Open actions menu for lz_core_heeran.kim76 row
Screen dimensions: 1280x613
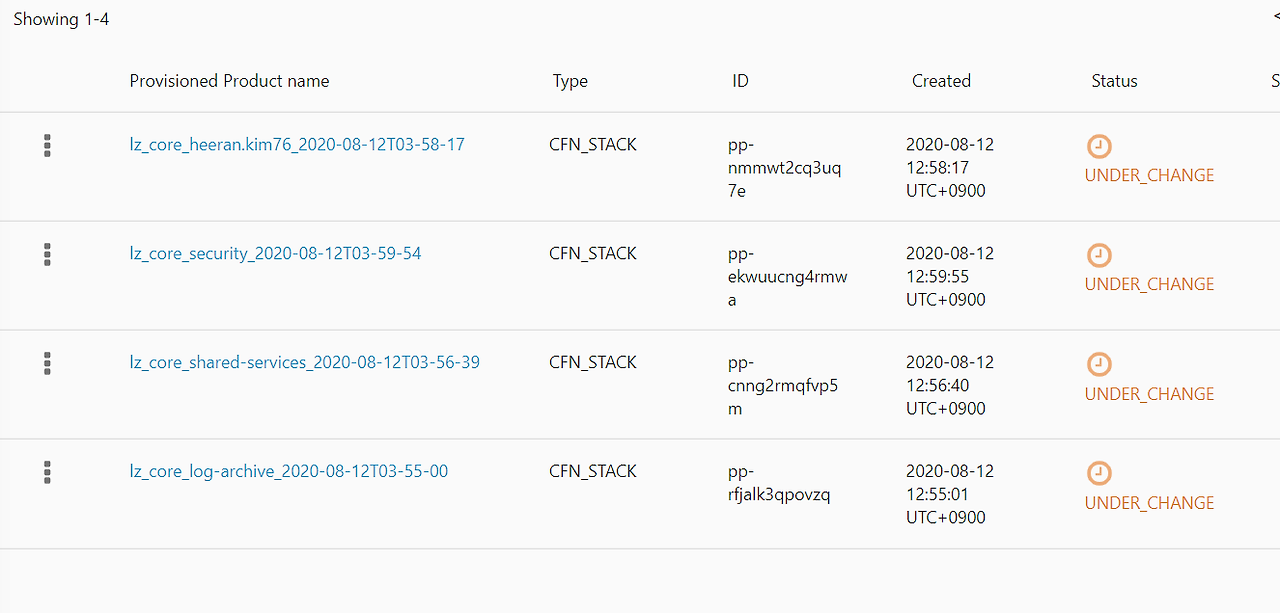47,146
